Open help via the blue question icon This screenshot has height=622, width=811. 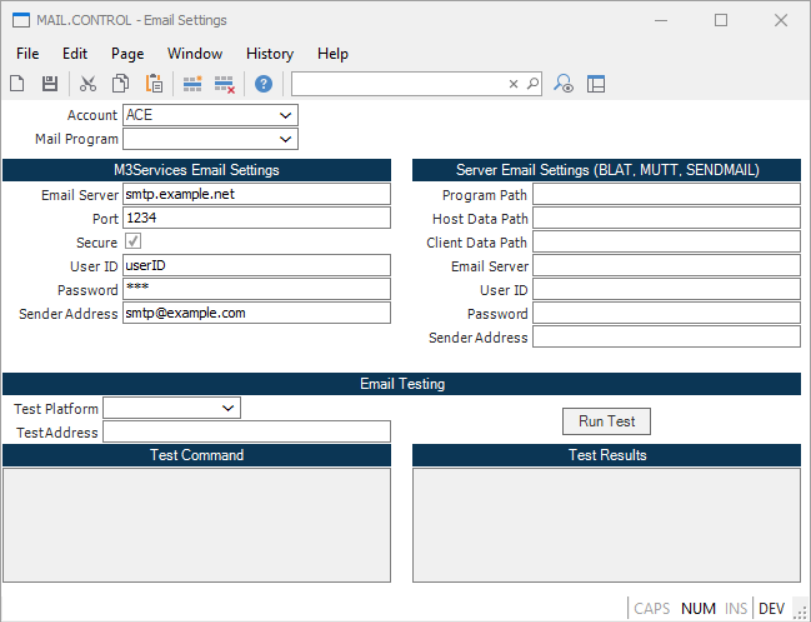(x=262, y=83)
